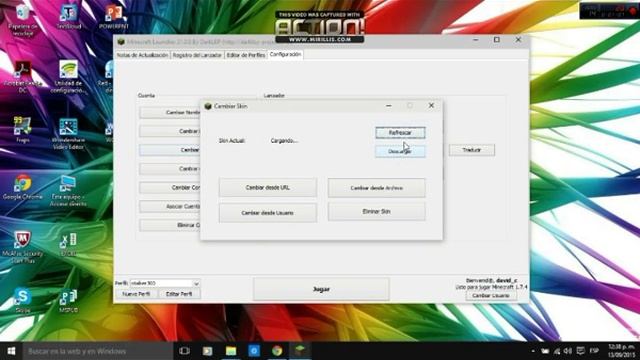This screenshot has width=640, height=360.
Task: Open the volume control in the system tray
Action: [x=568, y=351]
